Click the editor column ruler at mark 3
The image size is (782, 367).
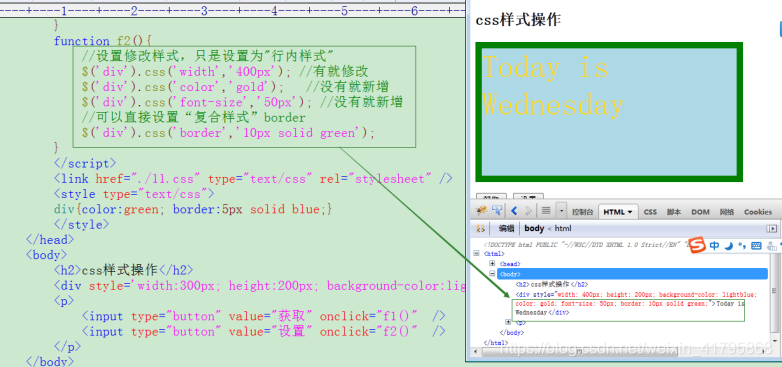[x=203, y=11]
